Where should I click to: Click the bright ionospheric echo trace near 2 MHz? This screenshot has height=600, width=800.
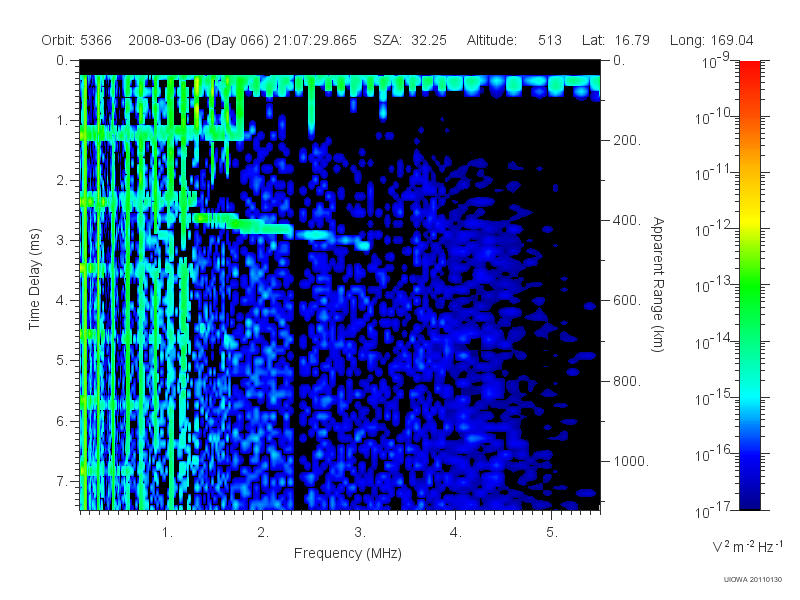(265, 228)
